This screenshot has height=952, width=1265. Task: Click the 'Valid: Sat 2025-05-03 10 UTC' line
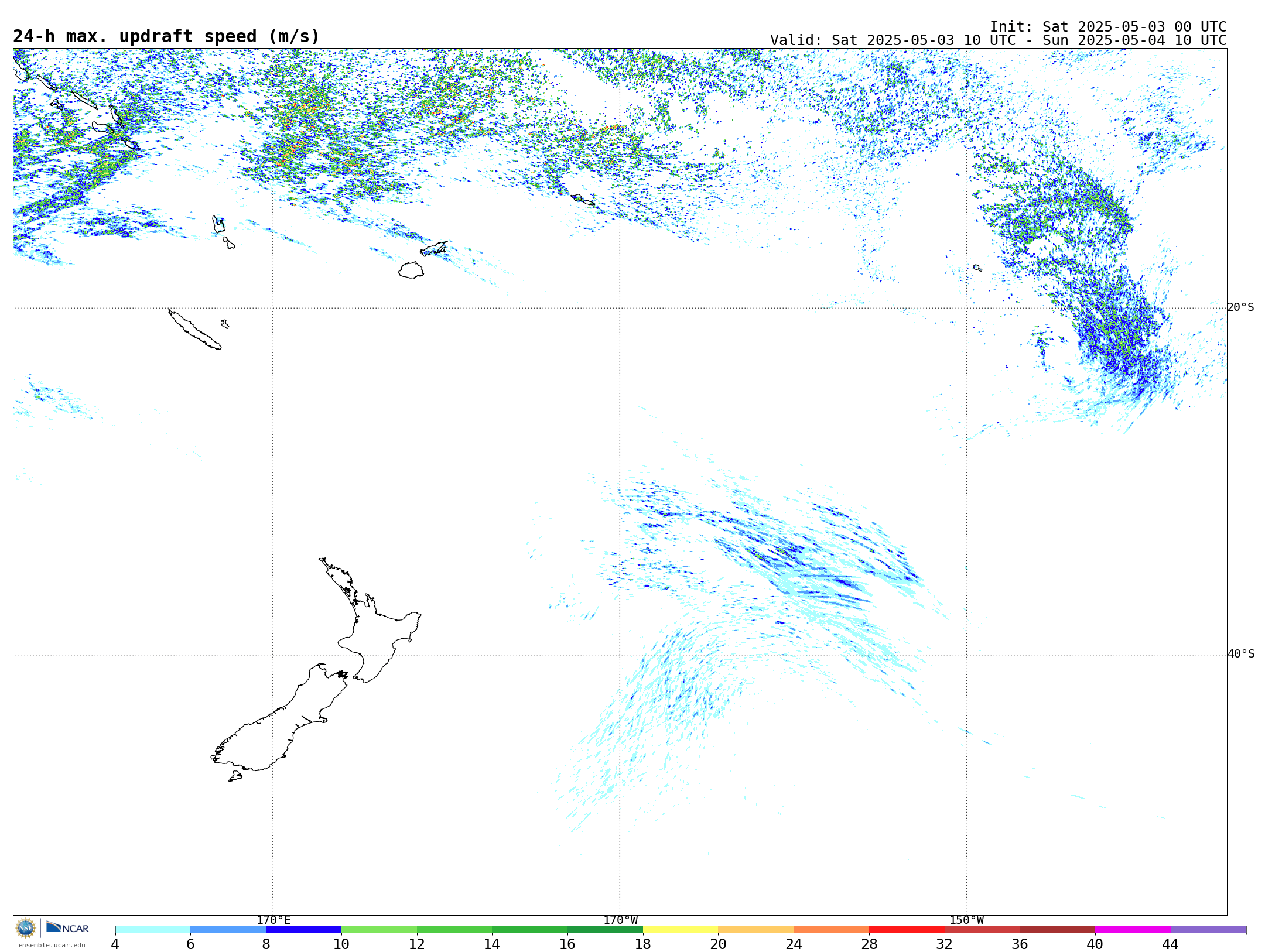pyautogui.click(x=998, y=40)
